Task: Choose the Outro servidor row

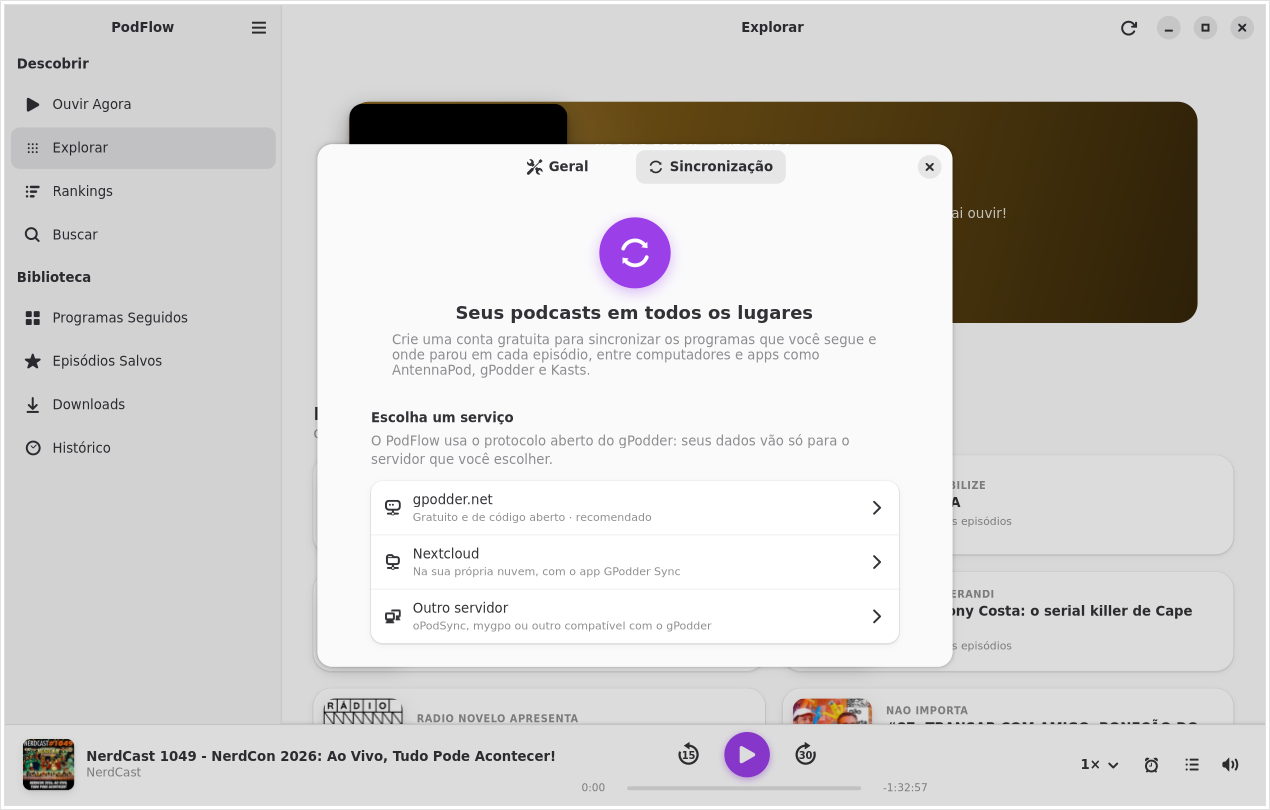Action: click(635, 616)
